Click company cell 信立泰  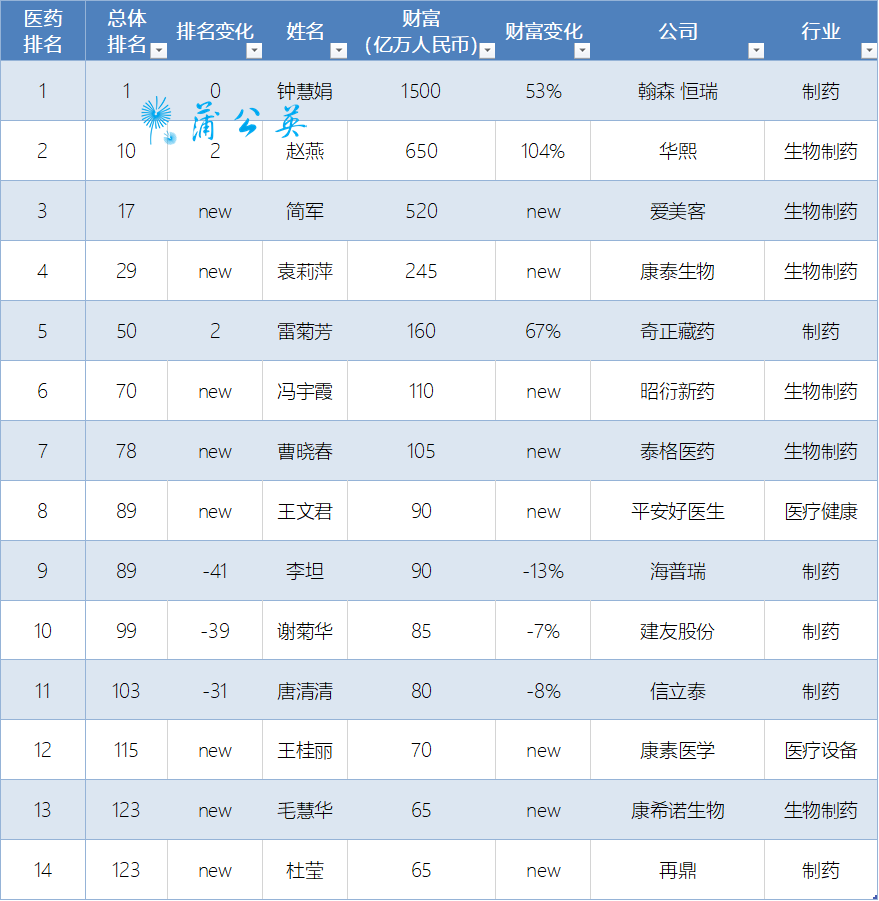pyautogui.click(x=677, y=691)
